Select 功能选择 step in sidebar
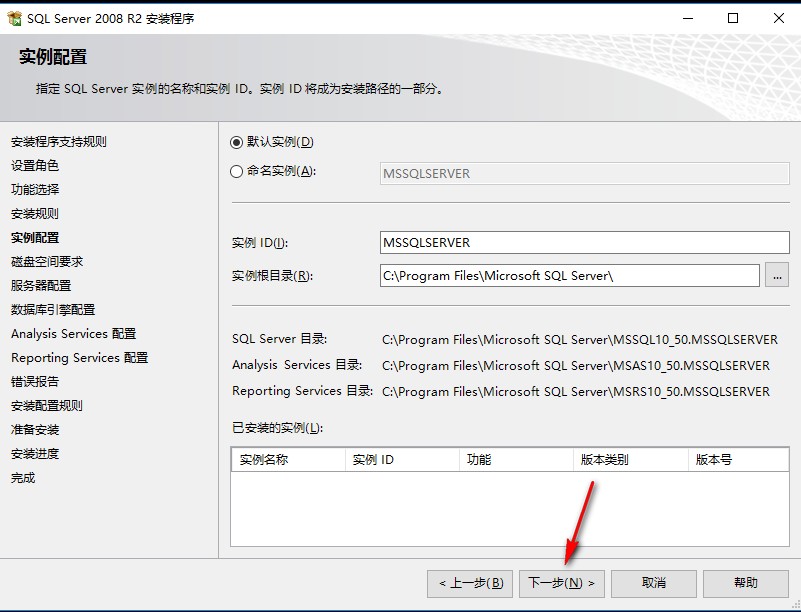801x612 pixels. (35, 190)
